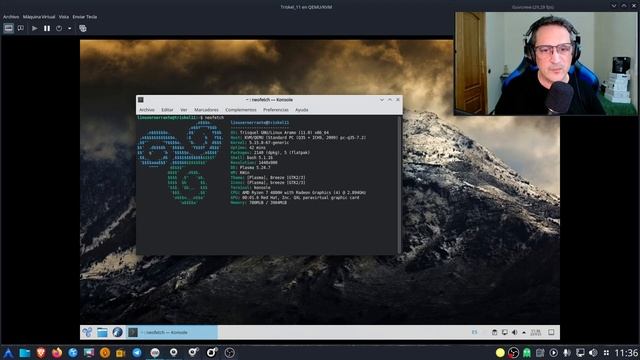
Task: Click the Run virtual machine play button
Action: coord(35,29)
